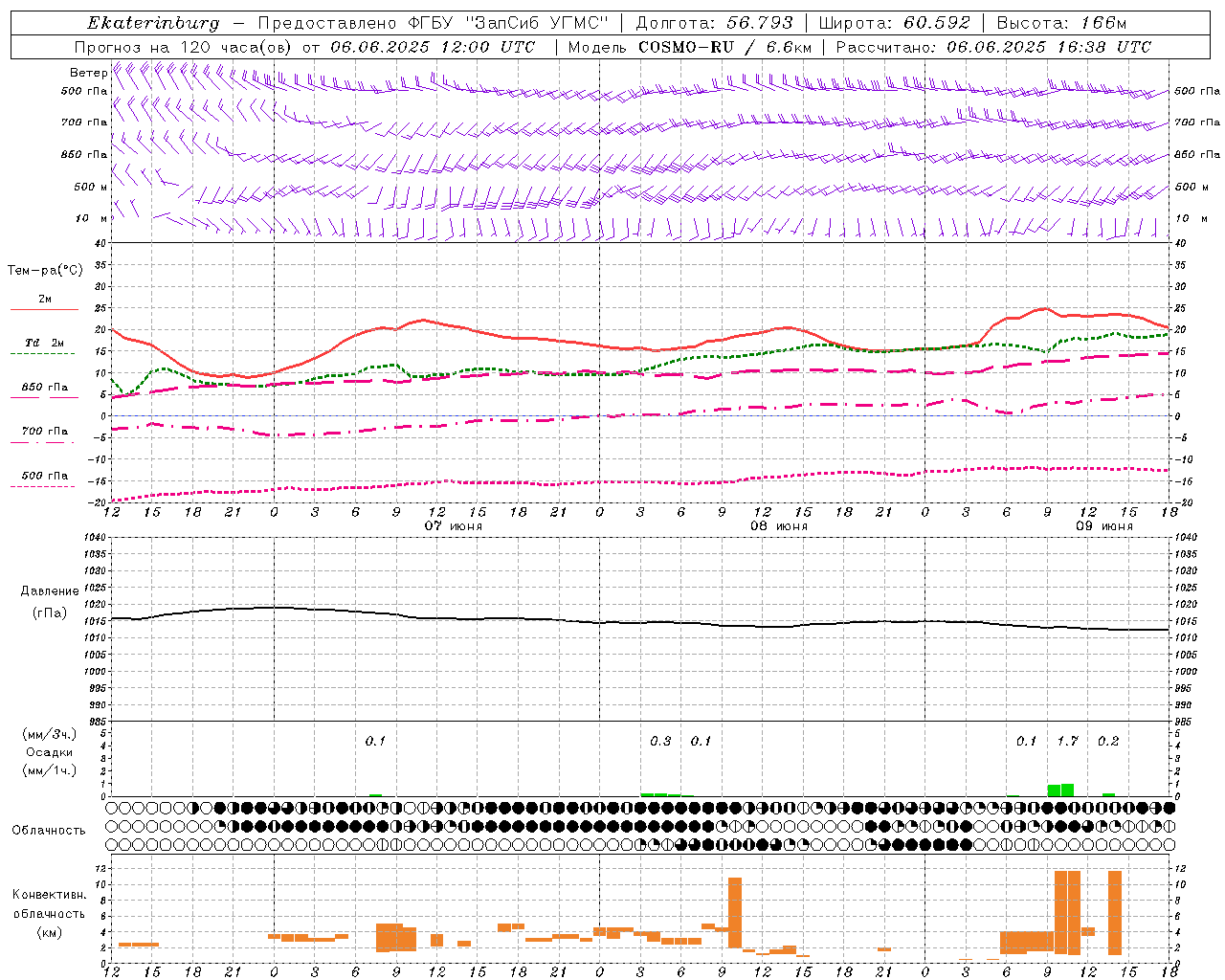
Task: Click the Ekaterinburg station title
Action: (x=153, y=23)
